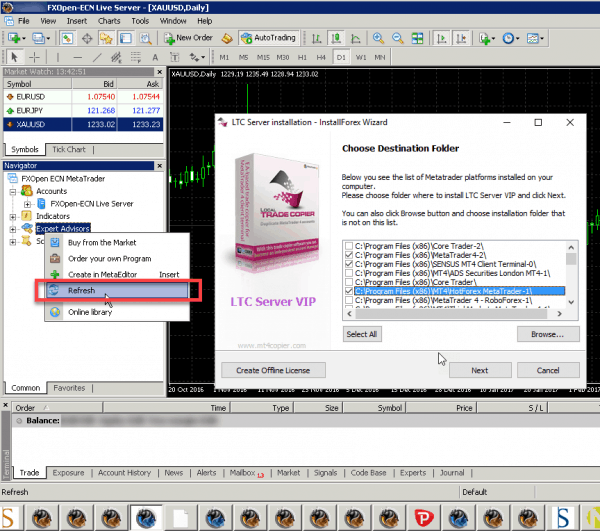Open the Indicators list dropdown
This screenshot has height=531, width=600.
pyautogui.click(x=487, y=38)
